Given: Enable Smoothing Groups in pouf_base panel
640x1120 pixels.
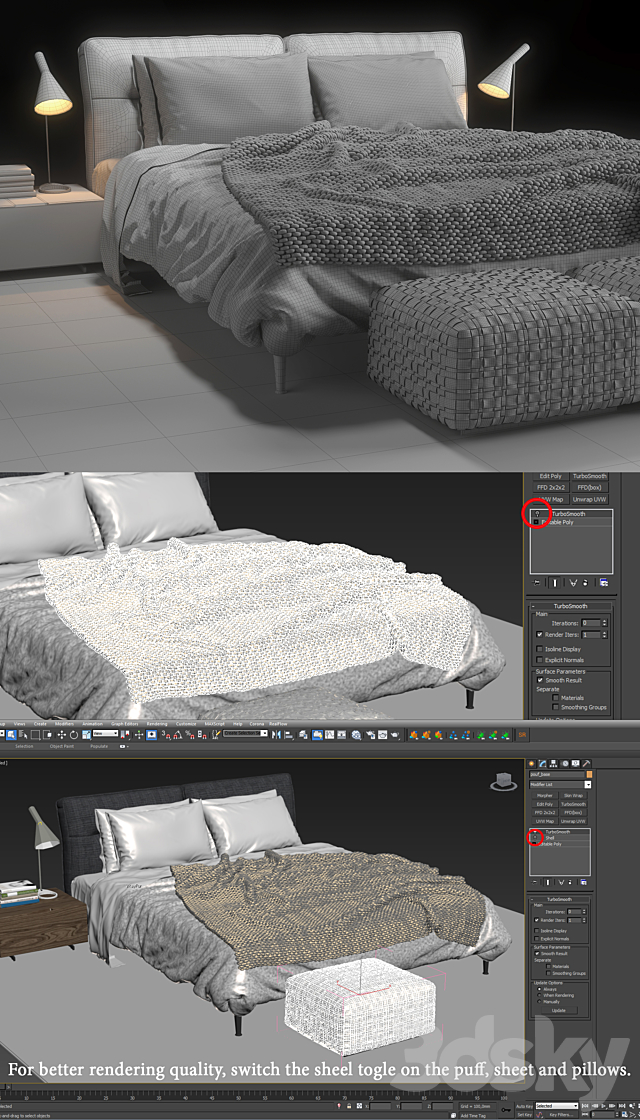Looking at the screenshot, I should coord(549,973).
